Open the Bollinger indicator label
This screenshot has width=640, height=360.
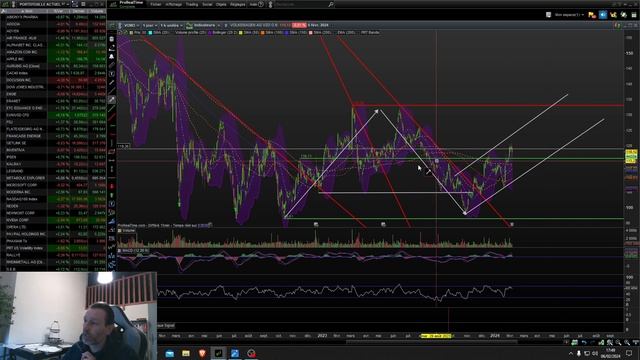tap(223, 33)
